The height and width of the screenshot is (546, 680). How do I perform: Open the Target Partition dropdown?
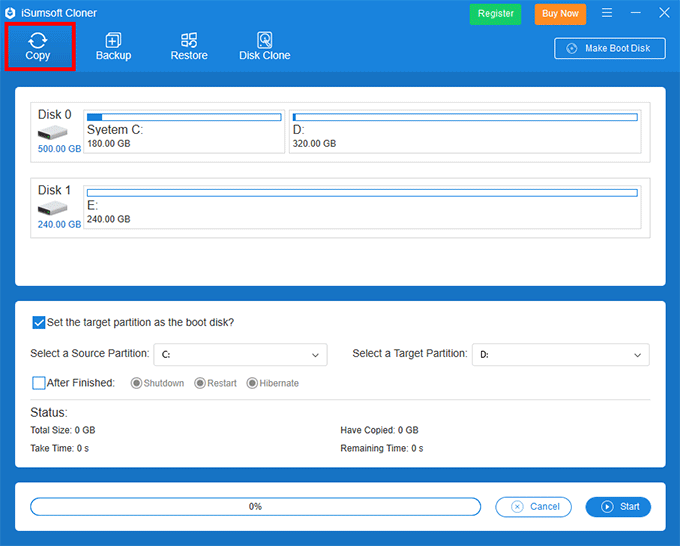[x=560, y=355]
